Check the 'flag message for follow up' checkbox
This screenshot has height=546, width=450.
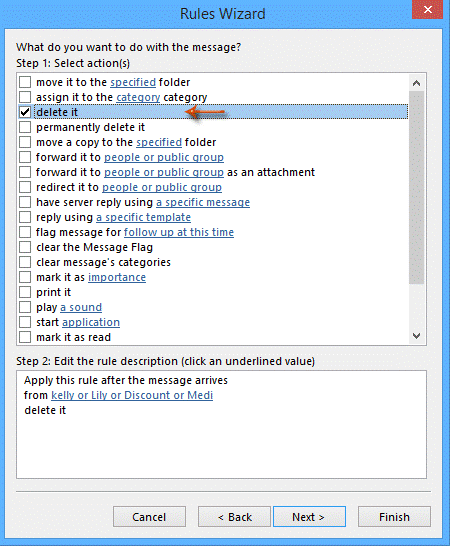pos(25,232)
